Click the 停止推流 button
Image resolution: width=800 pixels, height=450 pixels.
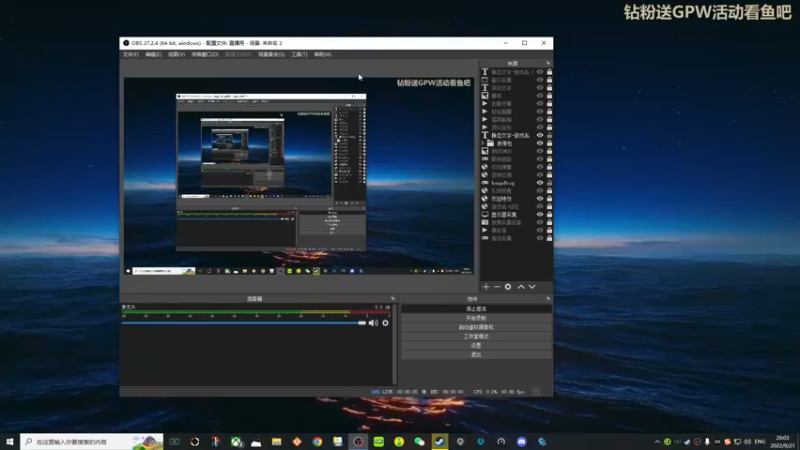[476, 309]
